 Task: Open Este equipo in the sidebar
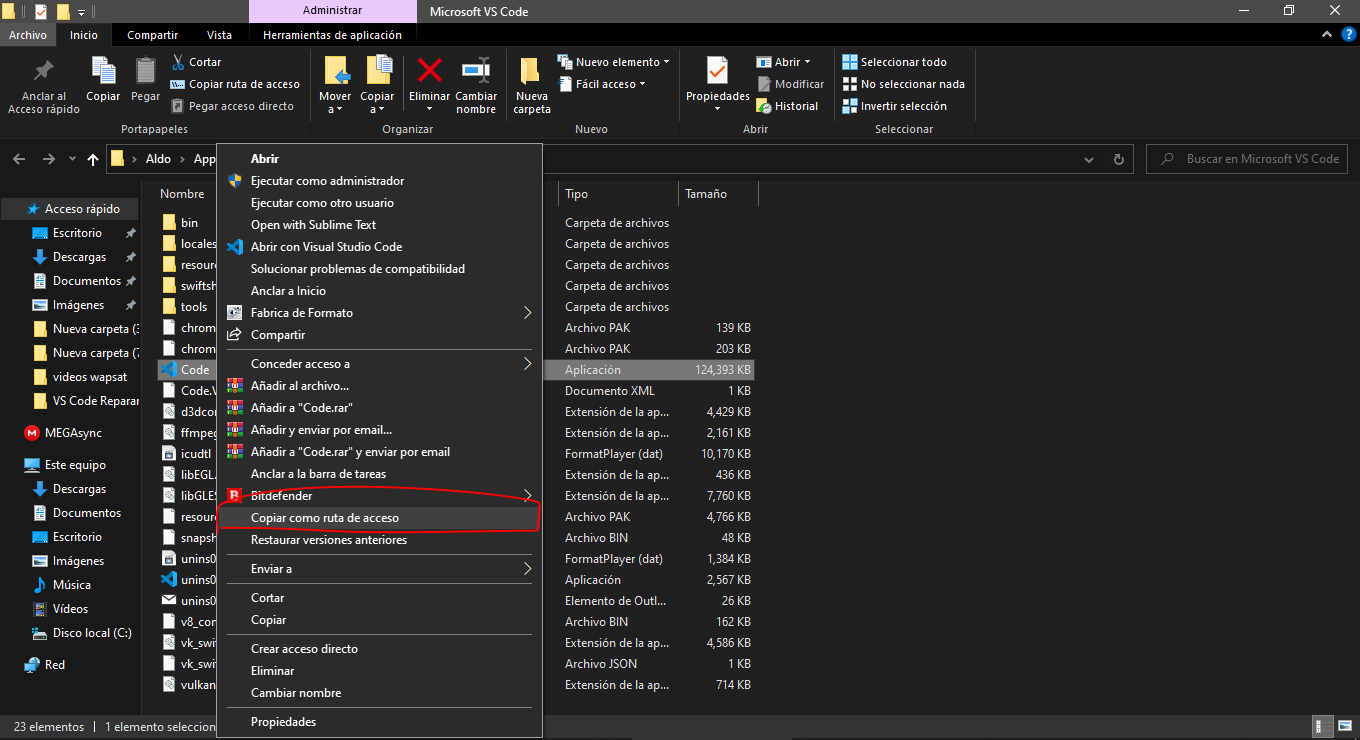click(x=69, y=464)
